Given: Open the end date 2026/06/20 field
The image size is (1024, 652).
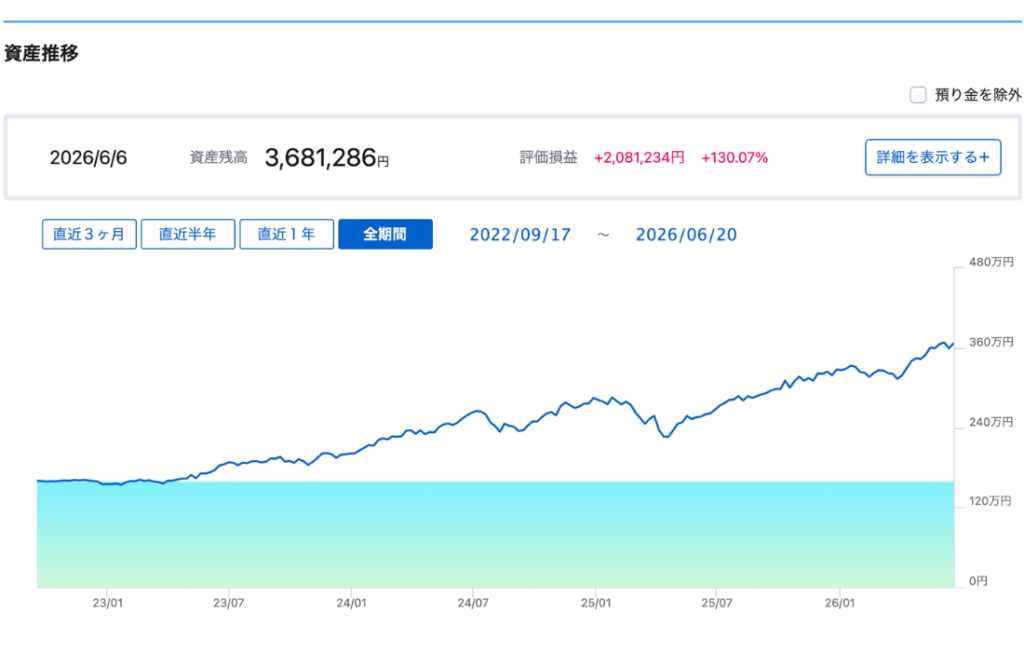Looking at the screenshot, I should pyautogui.click(x=686, y=235).
